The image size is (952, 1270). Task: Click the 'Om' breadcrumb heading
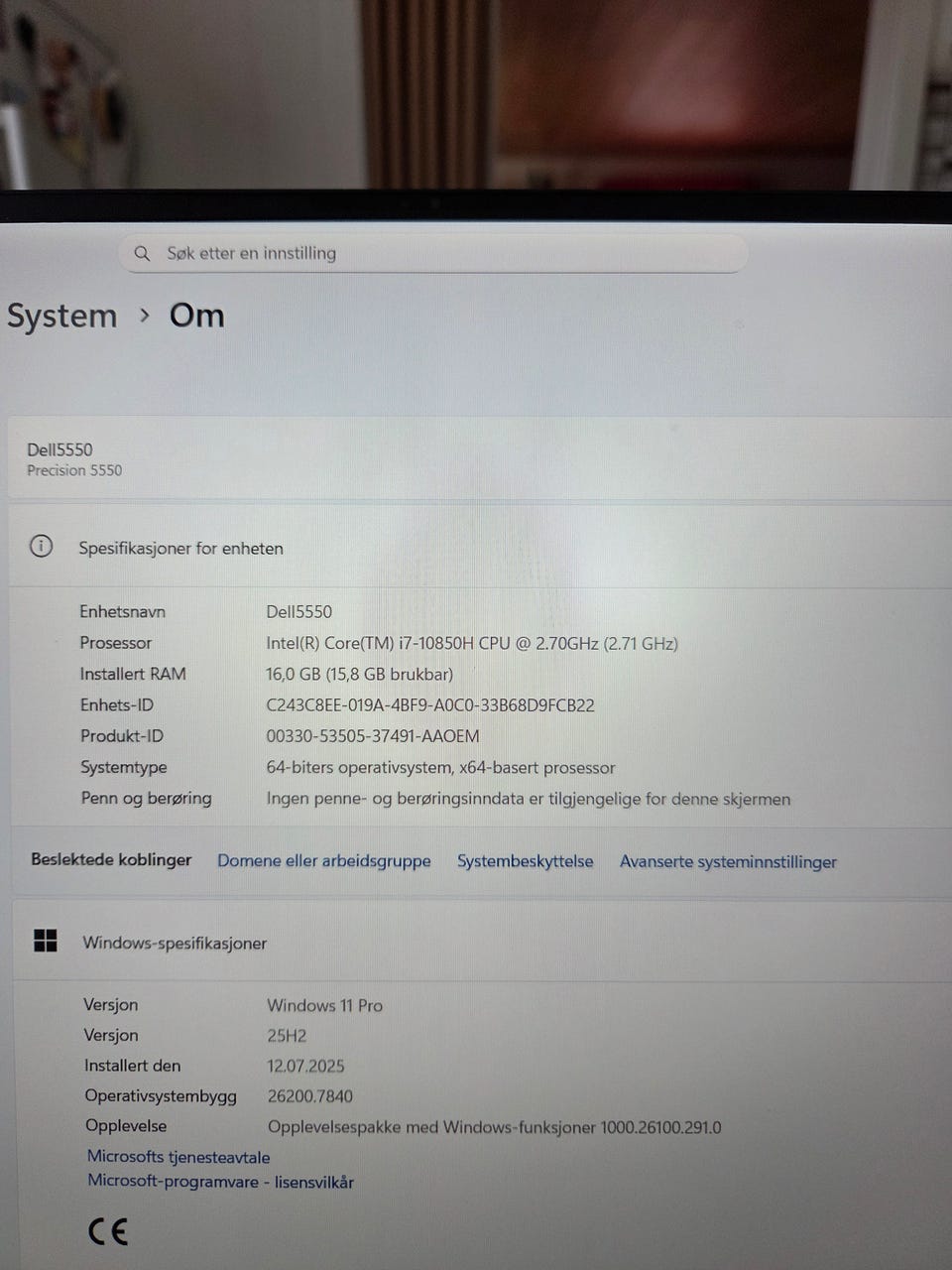pos(196,316)
